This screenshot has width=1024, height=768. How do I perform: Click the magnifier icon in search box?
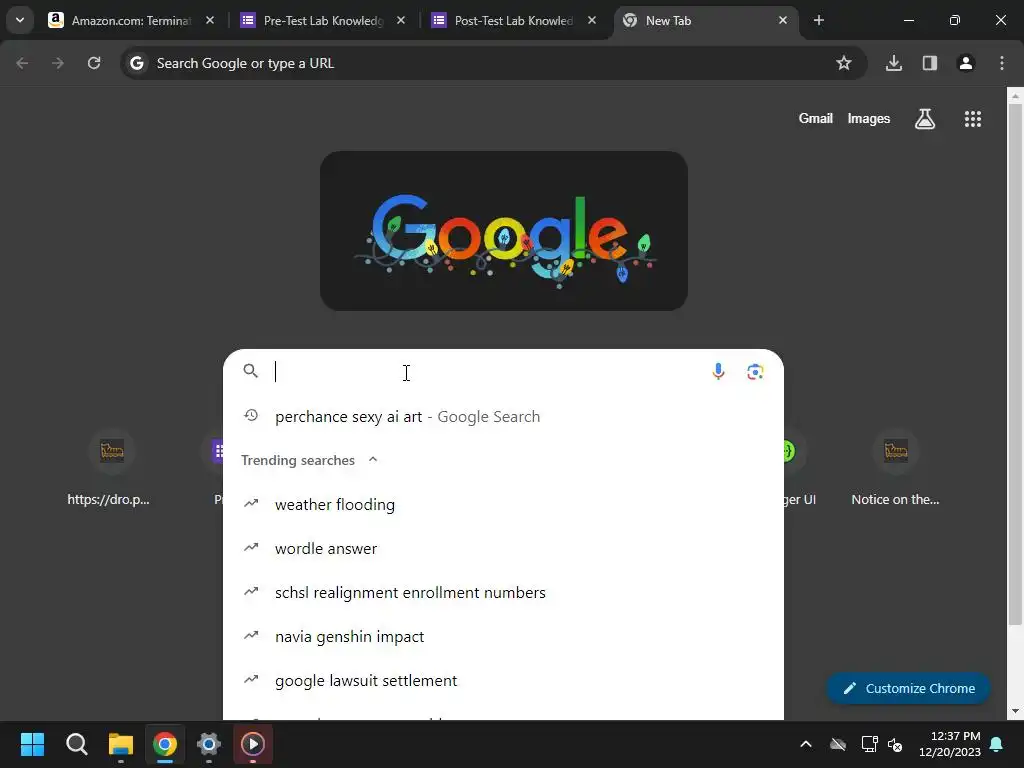pyautogui.click(x=251, y=371)
